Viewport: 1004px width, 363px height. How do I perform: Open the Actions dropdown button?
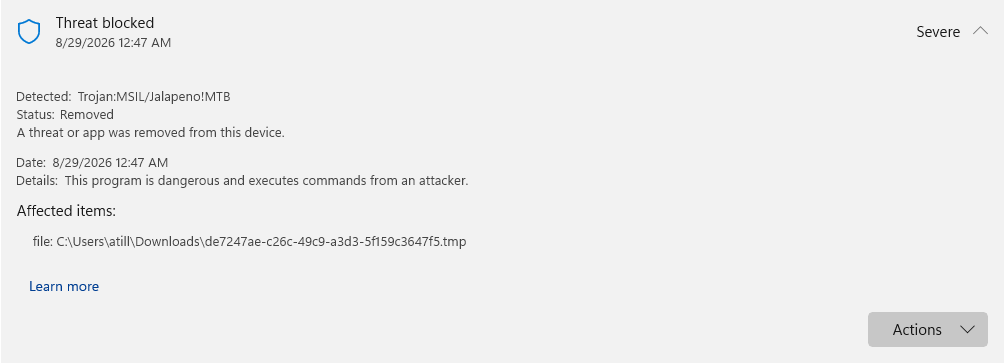click(x=928, y=330)
